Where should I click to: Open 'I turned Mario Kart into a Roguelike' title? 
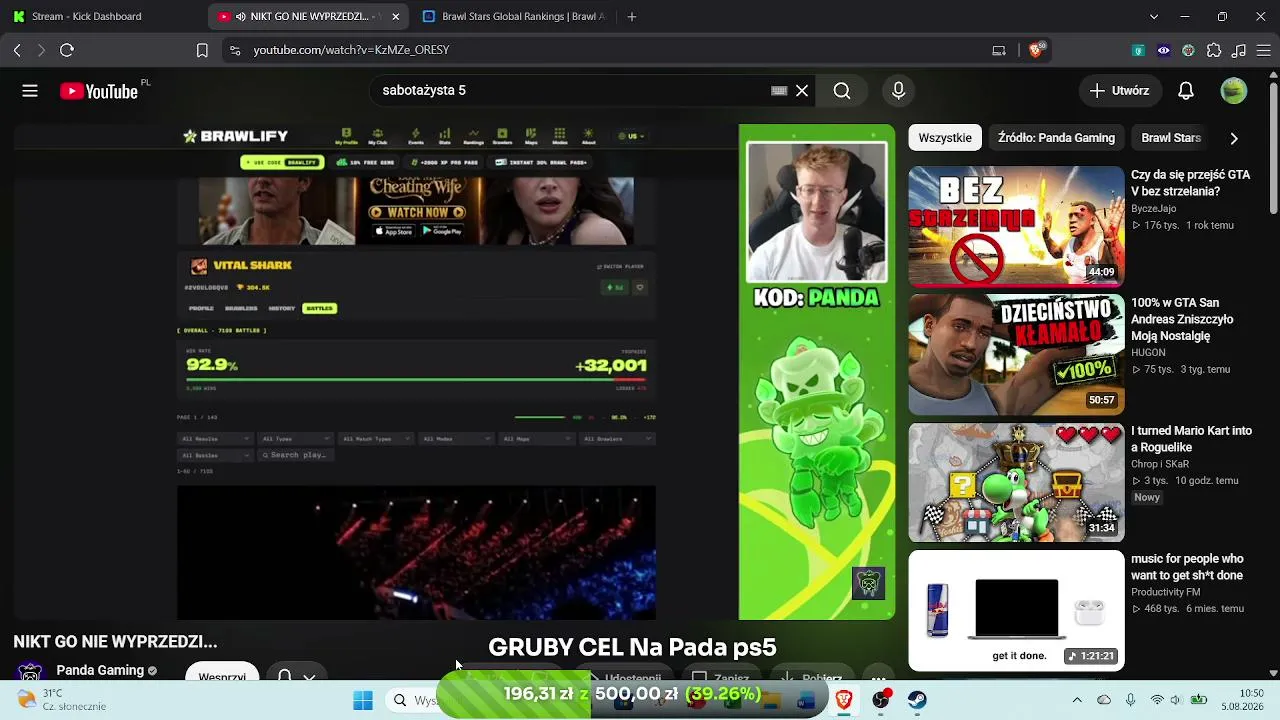pyautogui.click(x=1191, y=439)
